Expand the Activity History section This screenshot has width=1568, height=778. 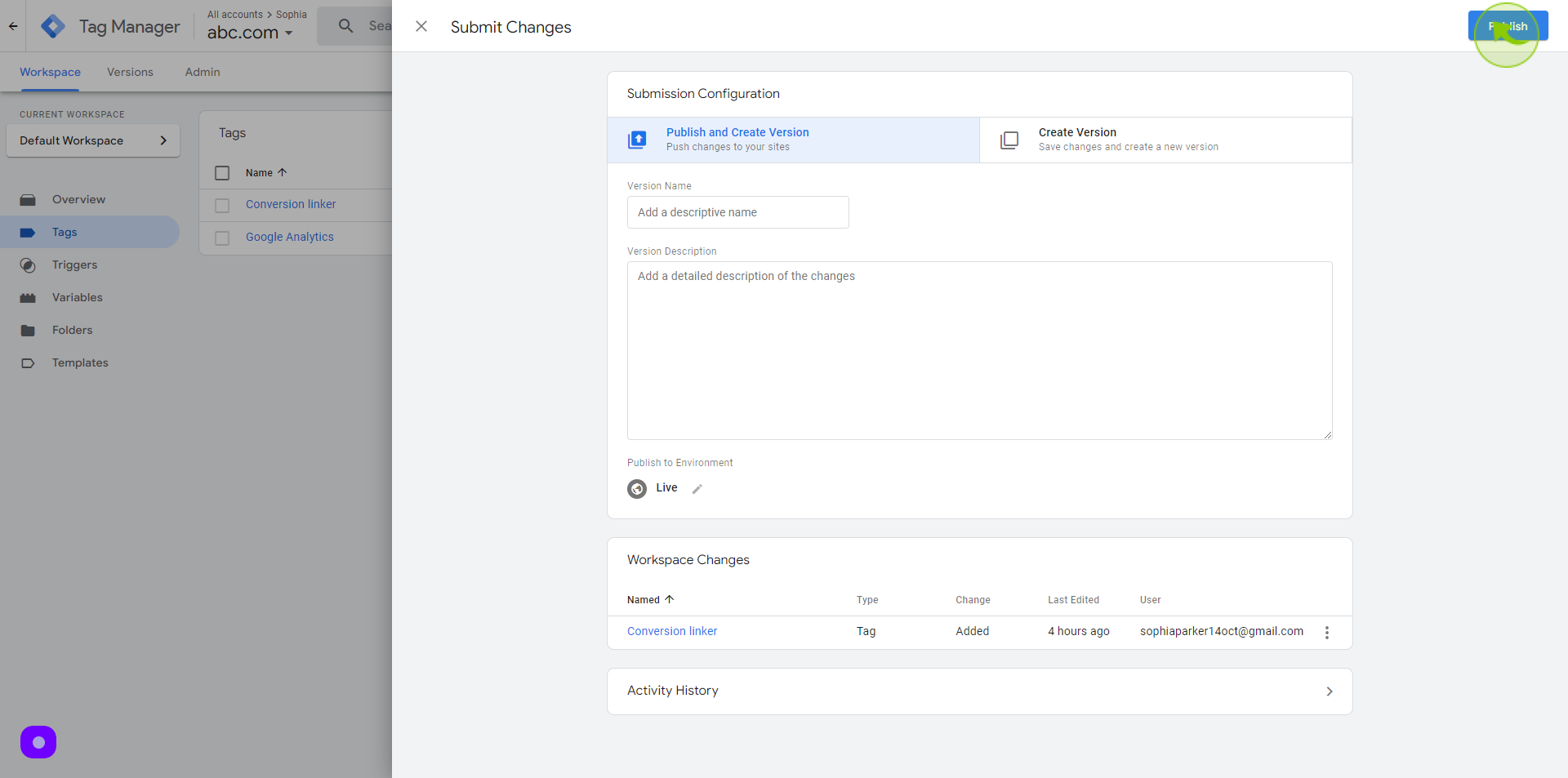(x=980, y=691)
